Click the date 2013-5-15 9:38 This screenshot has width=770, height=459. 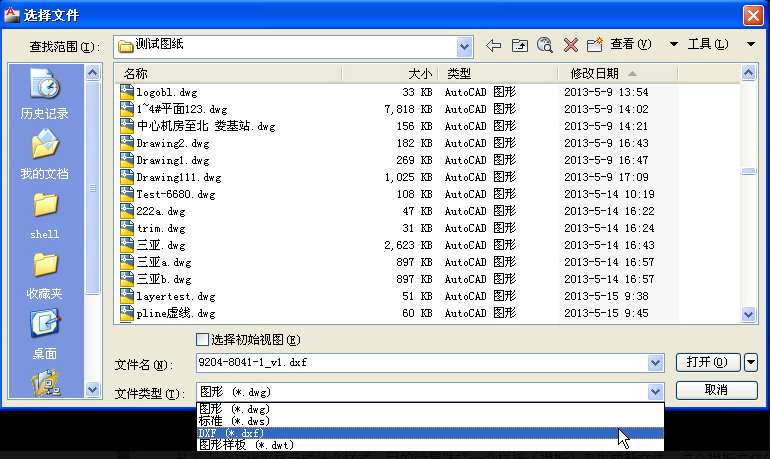coord(606,296)
